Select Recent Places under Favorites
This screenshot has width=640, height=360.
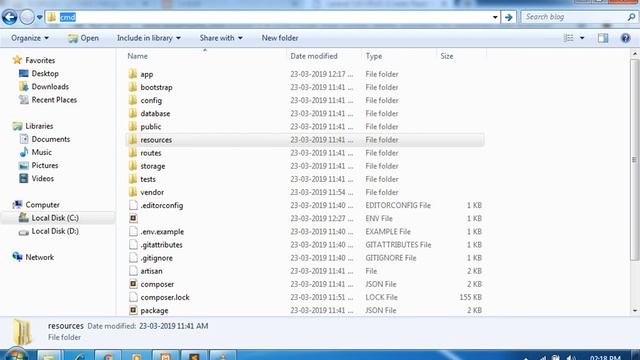click(x=54, y=100)
